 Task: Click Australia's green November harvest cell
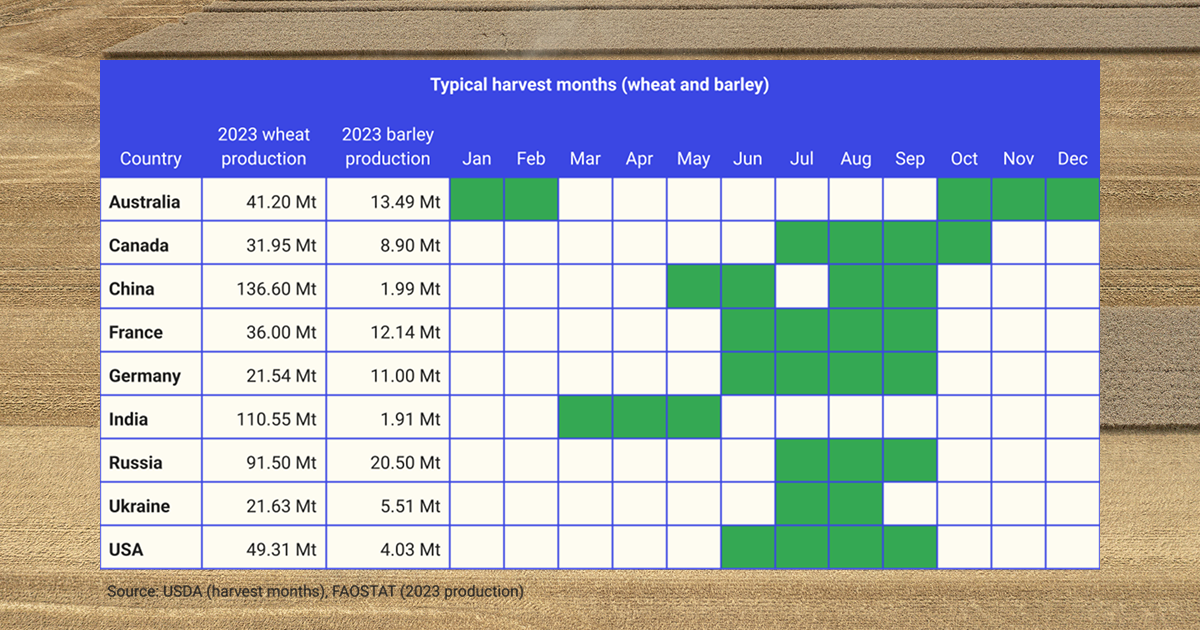1018,201
